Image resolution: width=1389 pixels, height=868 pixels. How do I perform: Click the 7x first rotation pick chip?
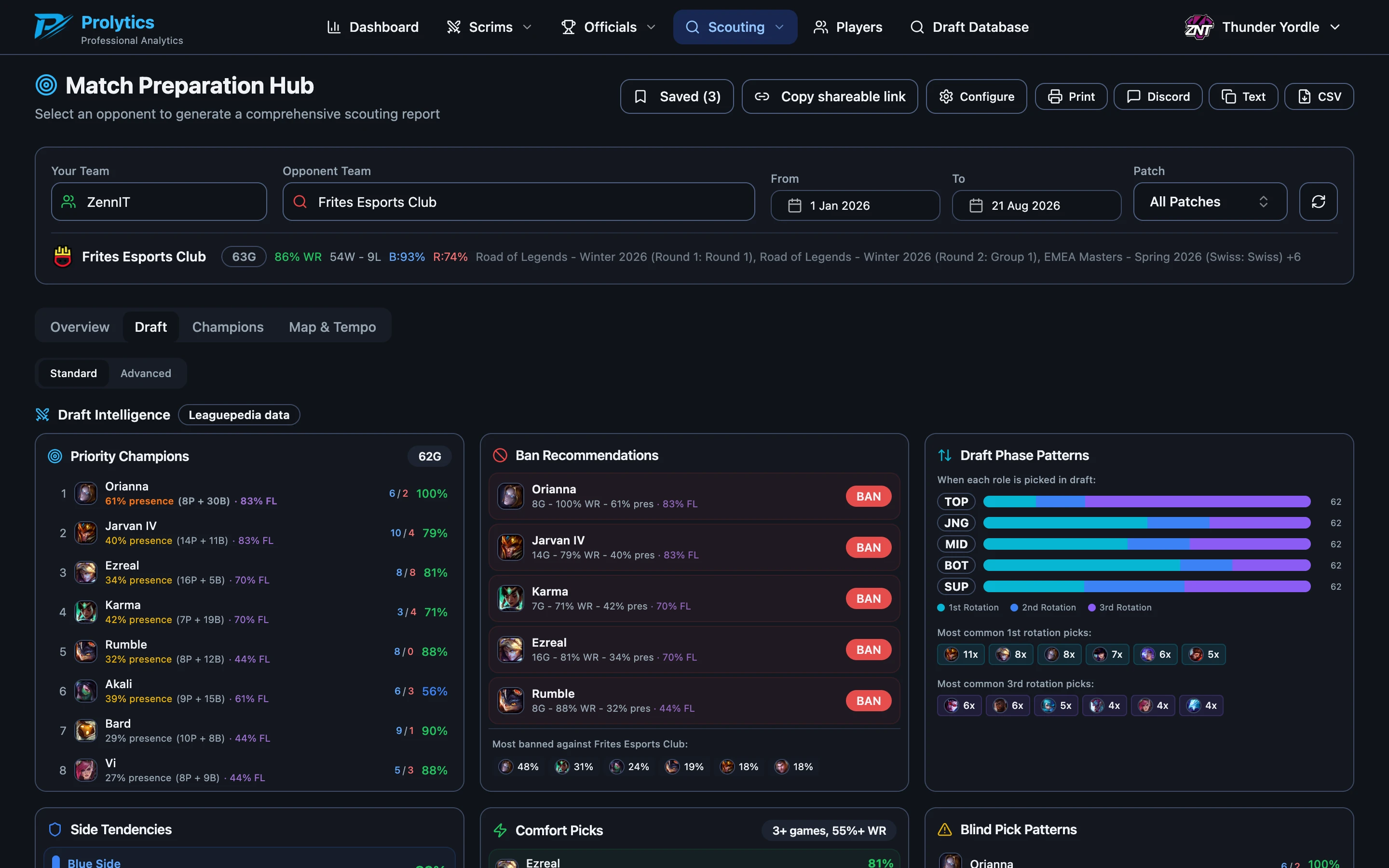click(1107, 654)
